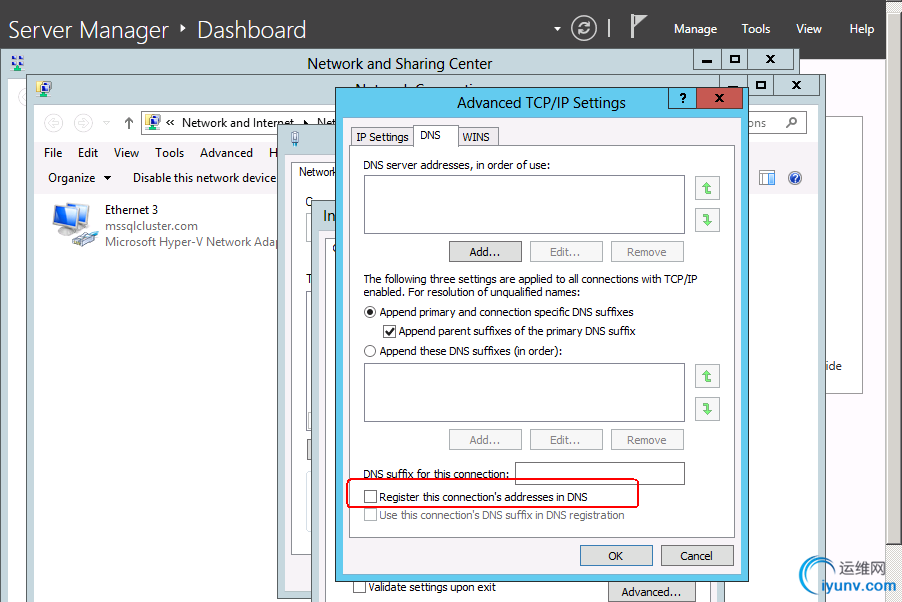Confirm Advanced TCP/IP Settings with OK
The width and height of the screenshot is (902, 602).
[x=616, y=555]
